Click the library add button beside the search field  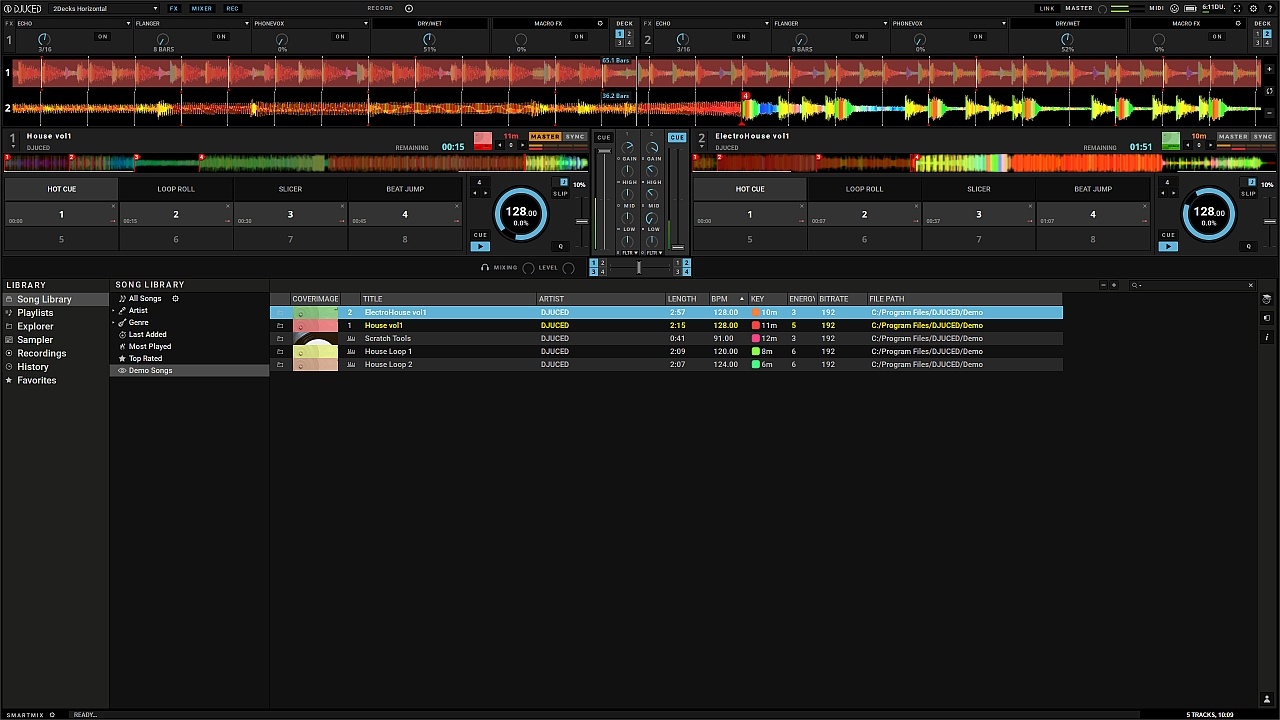click(x=1114, y=285)
